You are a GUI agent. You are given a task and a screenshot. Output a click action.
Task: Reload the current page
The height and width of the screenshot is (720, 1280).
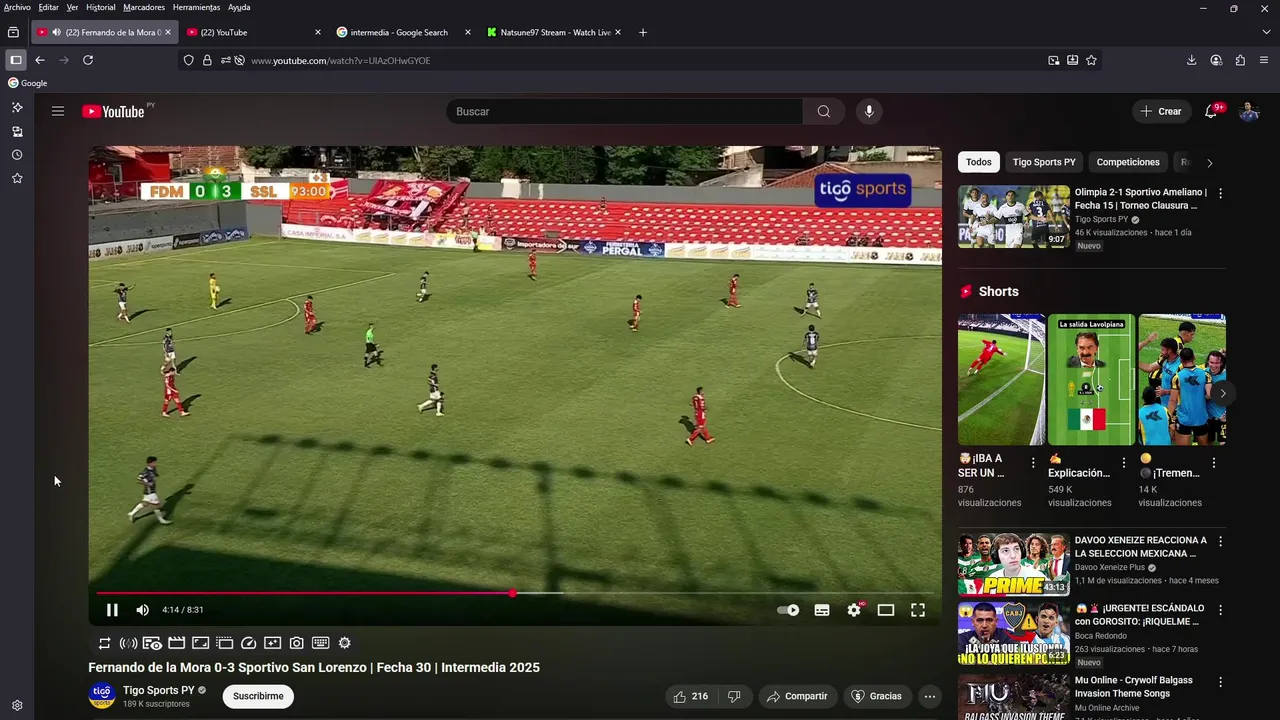click(88, 60)
